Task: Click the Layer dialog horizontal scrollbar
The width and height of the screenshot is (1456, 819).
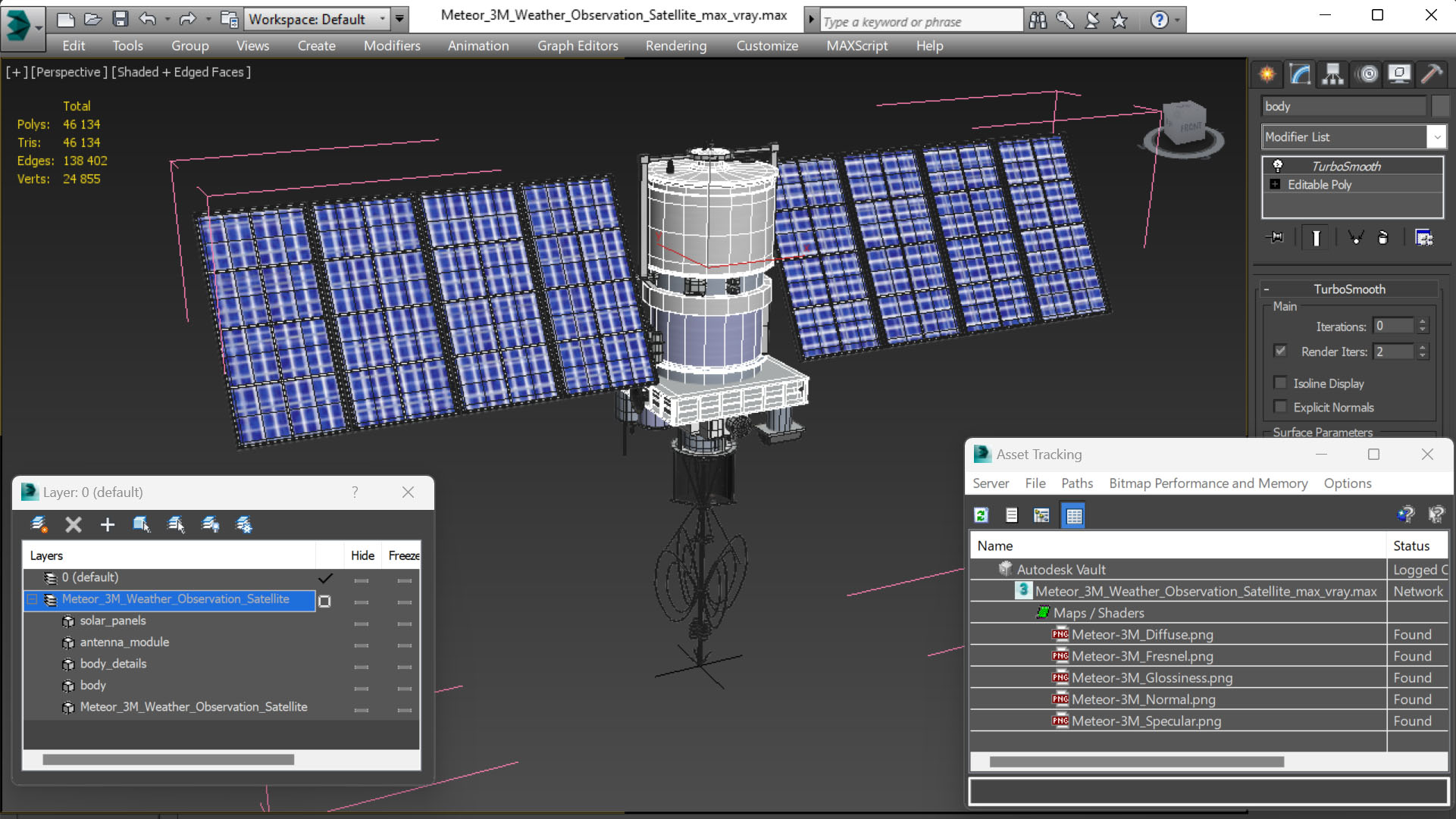Action: [168, 759]
